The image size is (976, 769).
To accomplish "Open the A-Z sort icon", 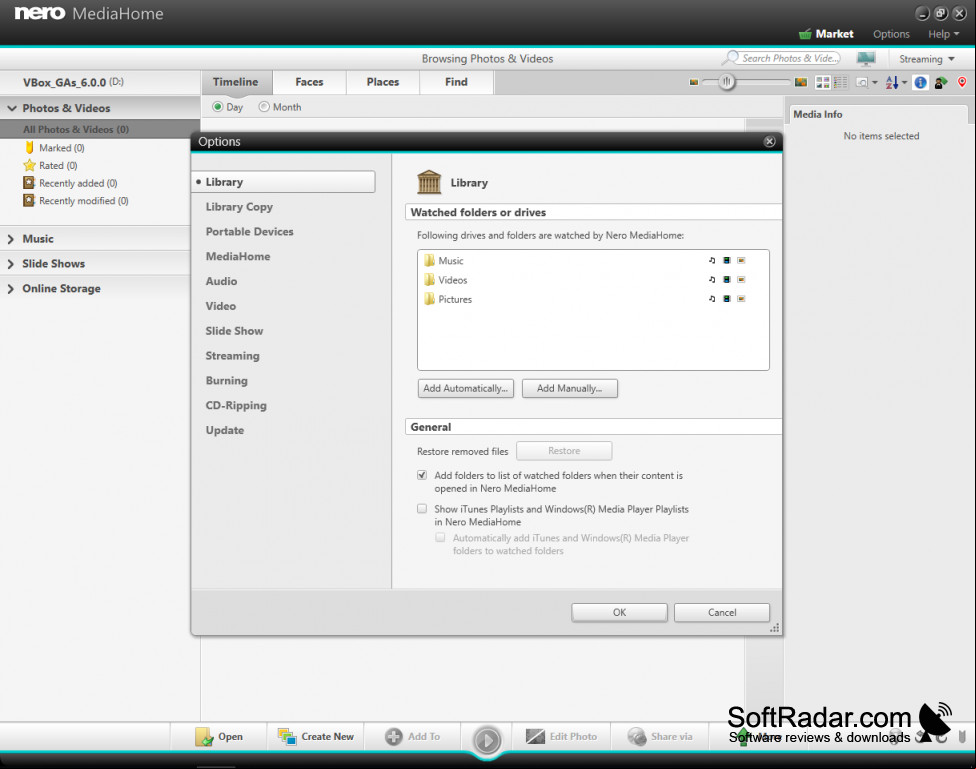I will coord(892,82).
